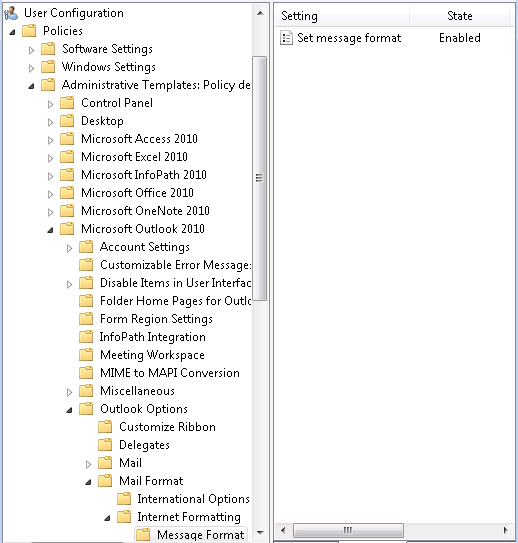
Task: Click the Microsoft Outlook 2010 folder icon
Action: 67,229
